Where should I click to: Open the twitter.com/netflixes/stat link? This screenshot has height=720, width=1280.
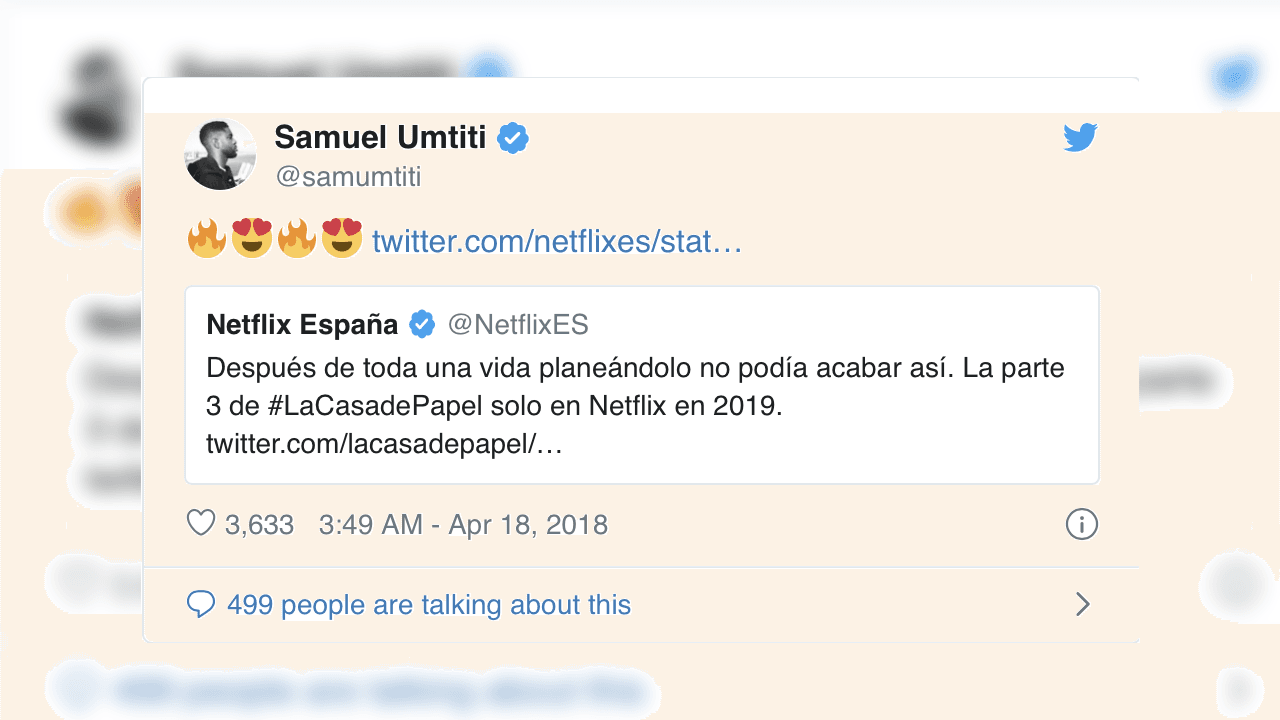point(555,241)
